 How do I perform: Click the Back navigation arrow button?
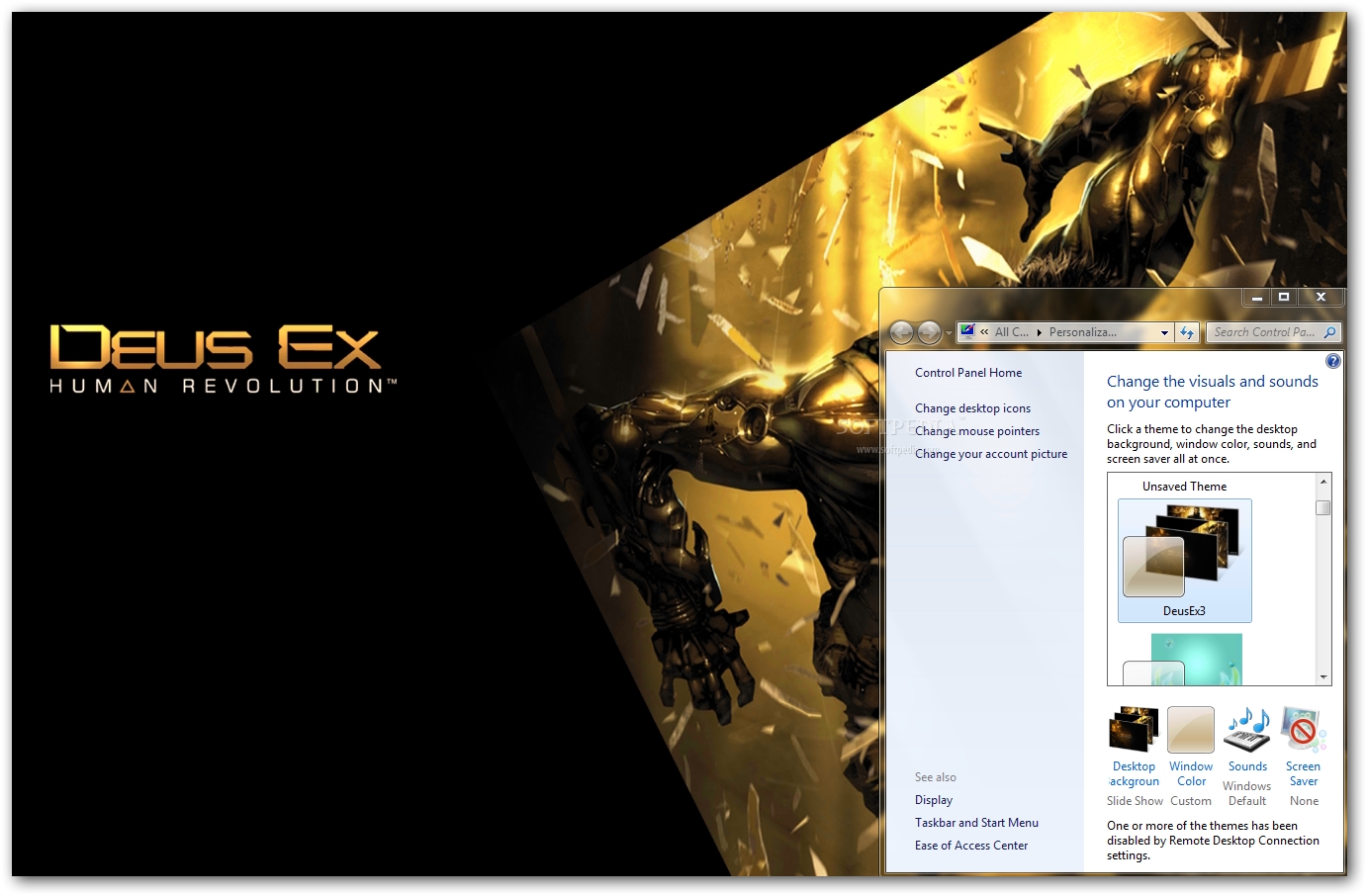901,333
